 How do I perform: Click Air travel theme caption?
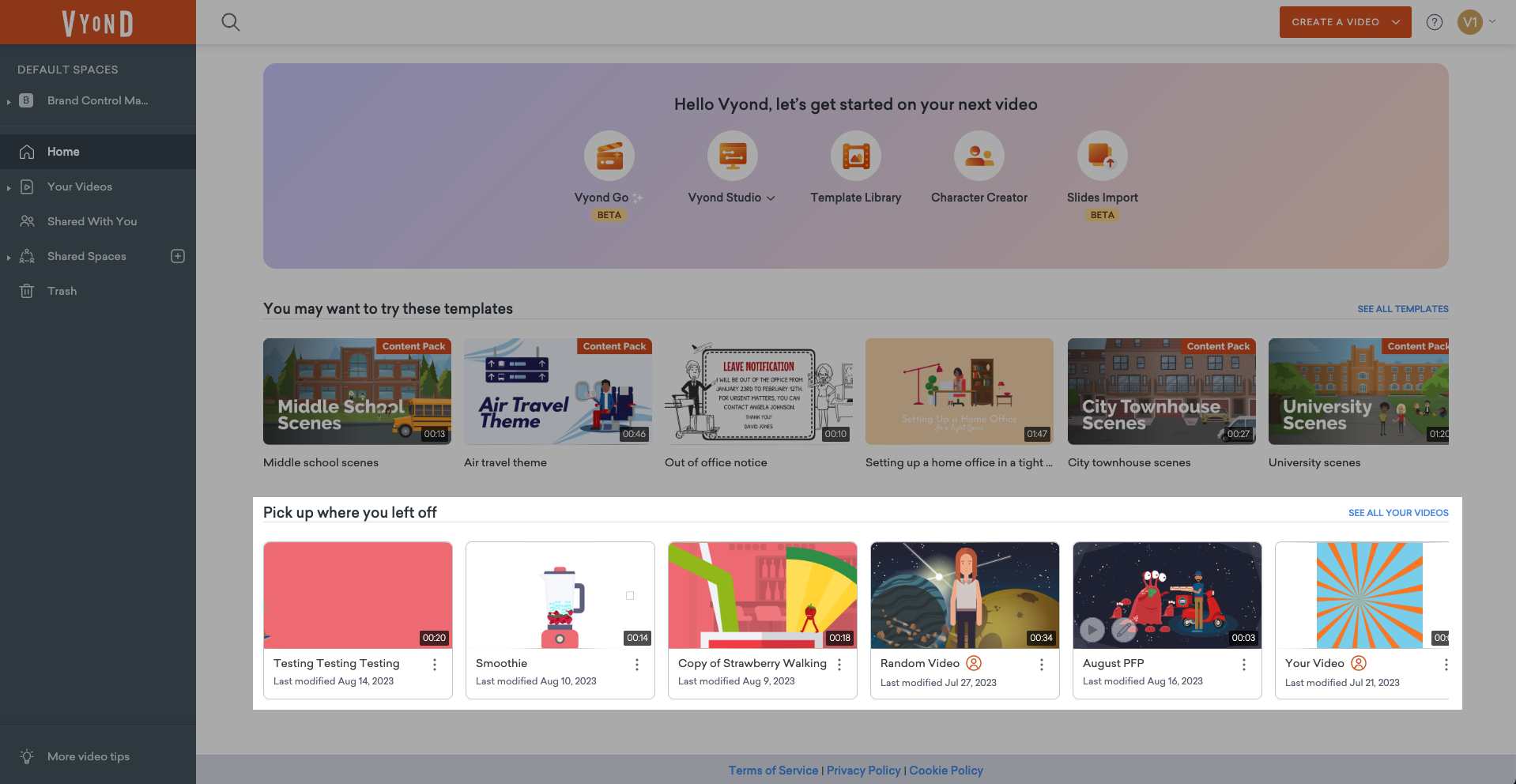tap(505, 462)
